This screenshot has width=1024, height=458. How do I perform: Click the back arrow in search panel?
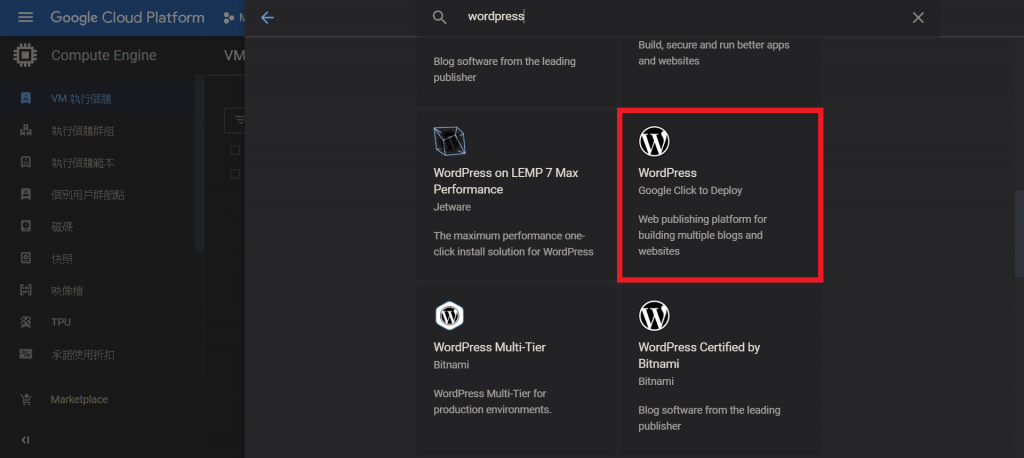click(x=267, y=18)
